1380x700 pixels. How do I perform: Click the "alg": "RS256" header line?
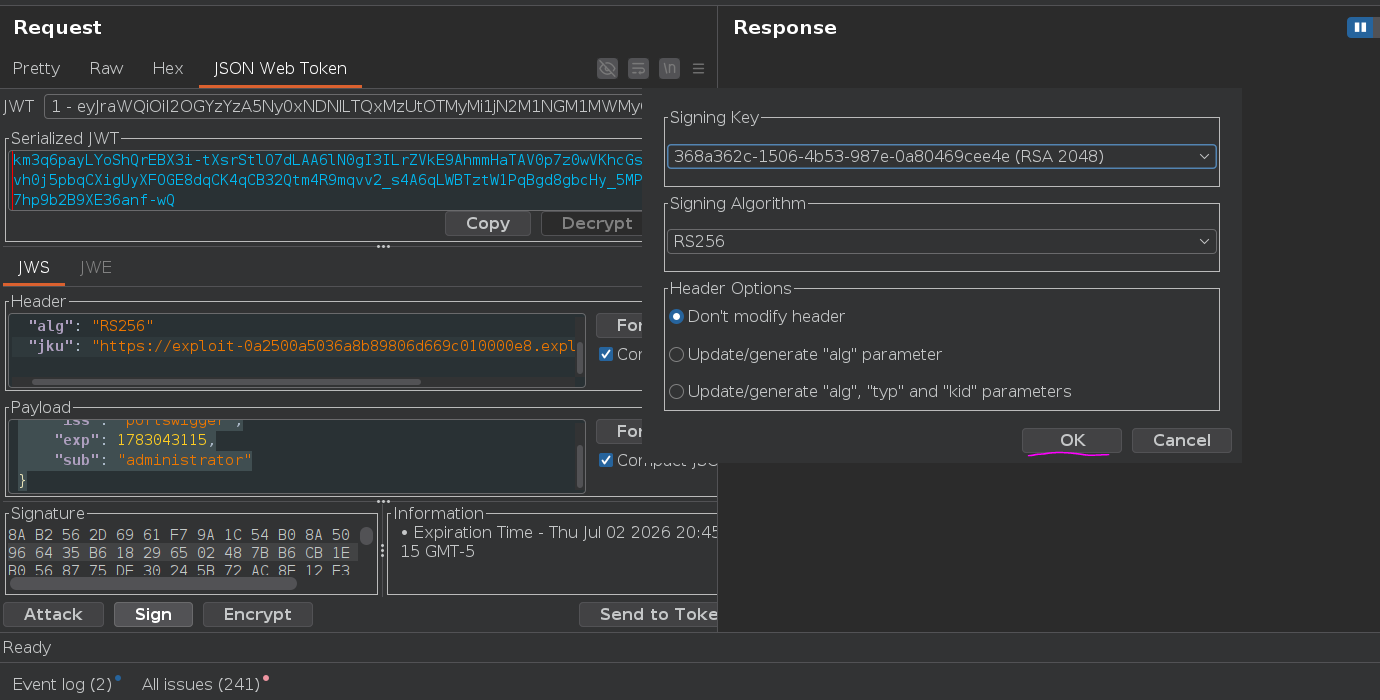click(91, 325)
